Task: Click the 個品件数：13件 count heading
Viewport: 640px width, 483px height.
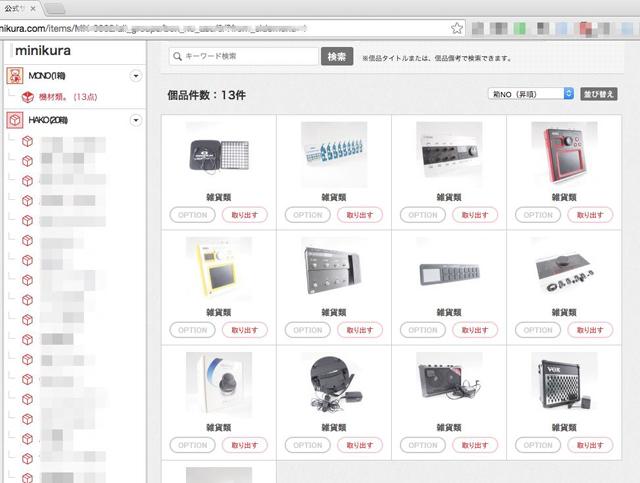Action: tap(207, 95)
